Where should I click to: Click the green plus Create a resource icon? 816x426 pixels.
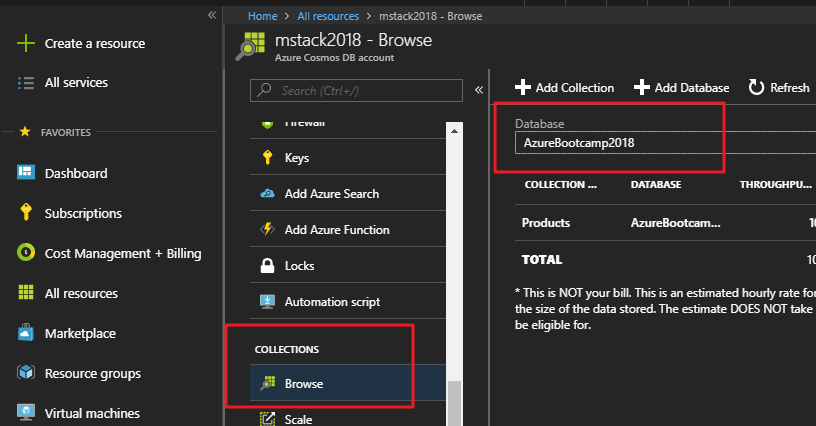click(26, 43)
